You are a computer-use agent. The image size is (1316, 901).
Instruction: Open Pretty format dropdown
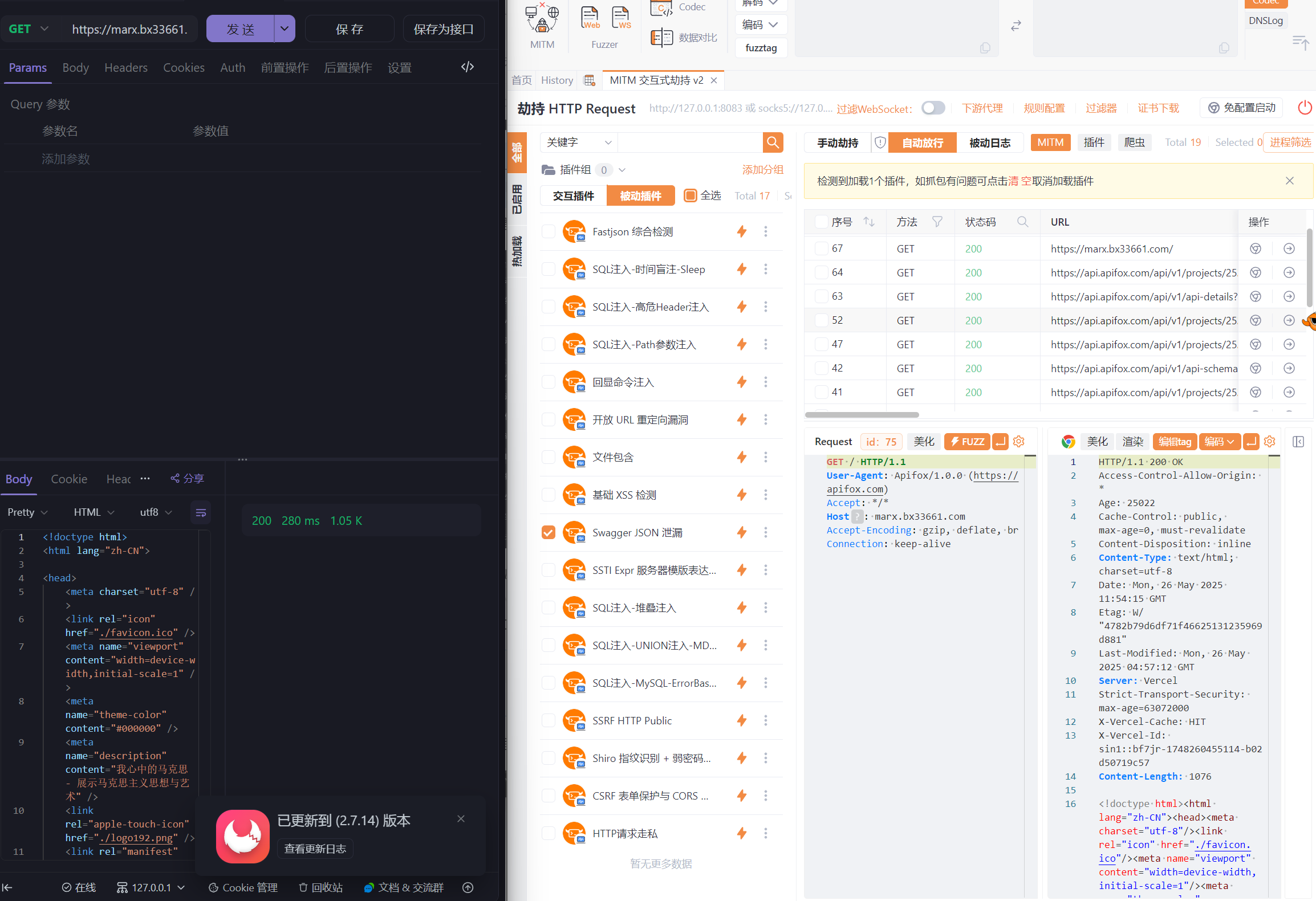tap(27, 512)
